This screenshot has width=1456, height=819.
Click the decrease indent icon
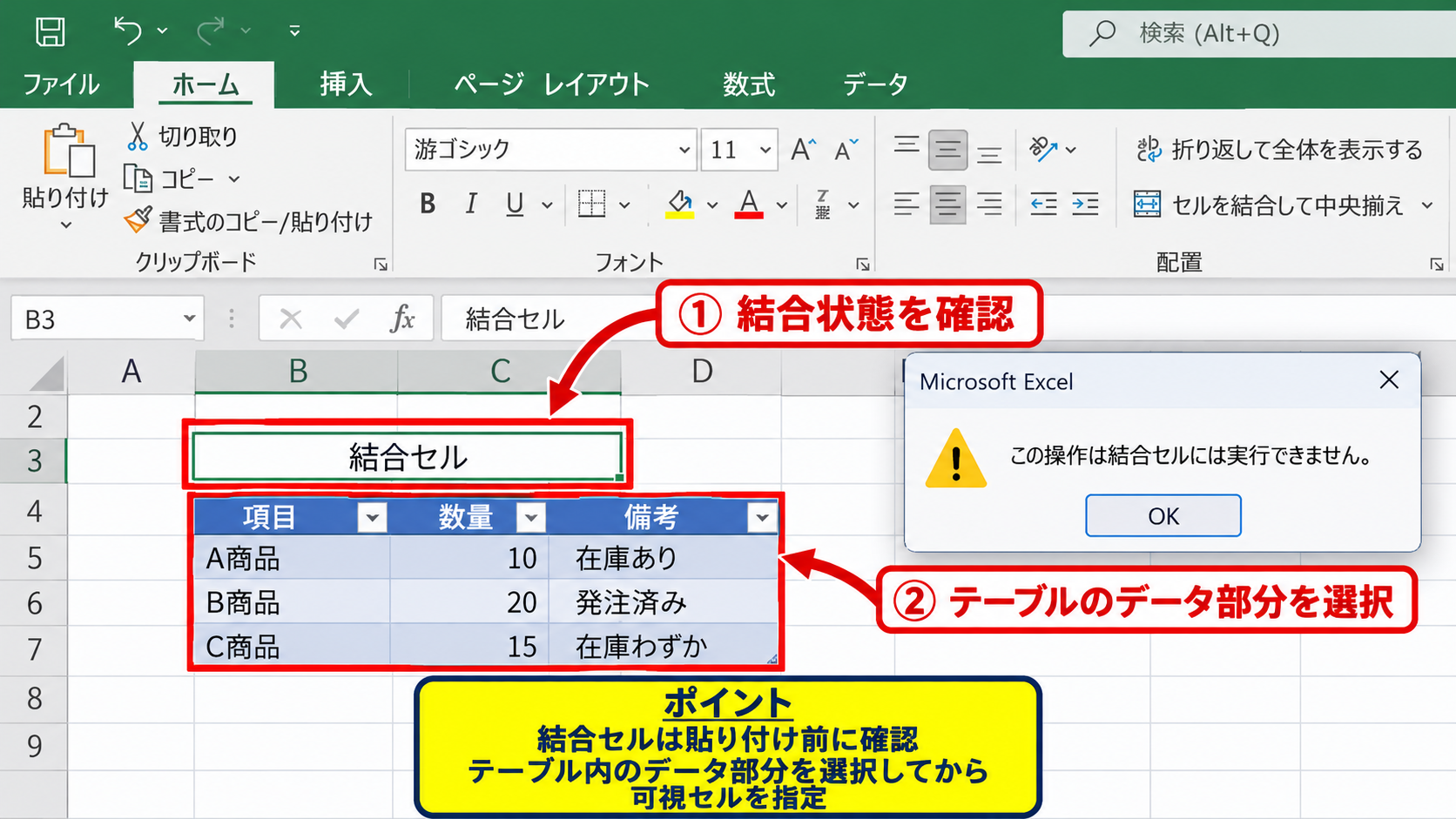(1043, 205)
